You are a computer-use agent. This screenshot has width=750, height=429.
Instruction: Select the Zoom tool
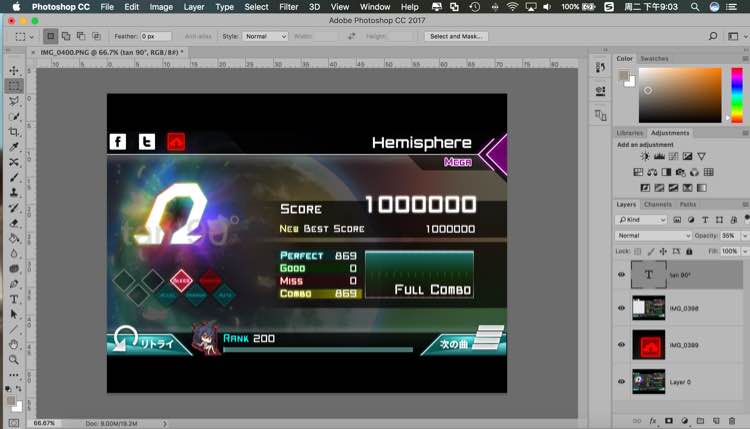[x=14, y=360]
